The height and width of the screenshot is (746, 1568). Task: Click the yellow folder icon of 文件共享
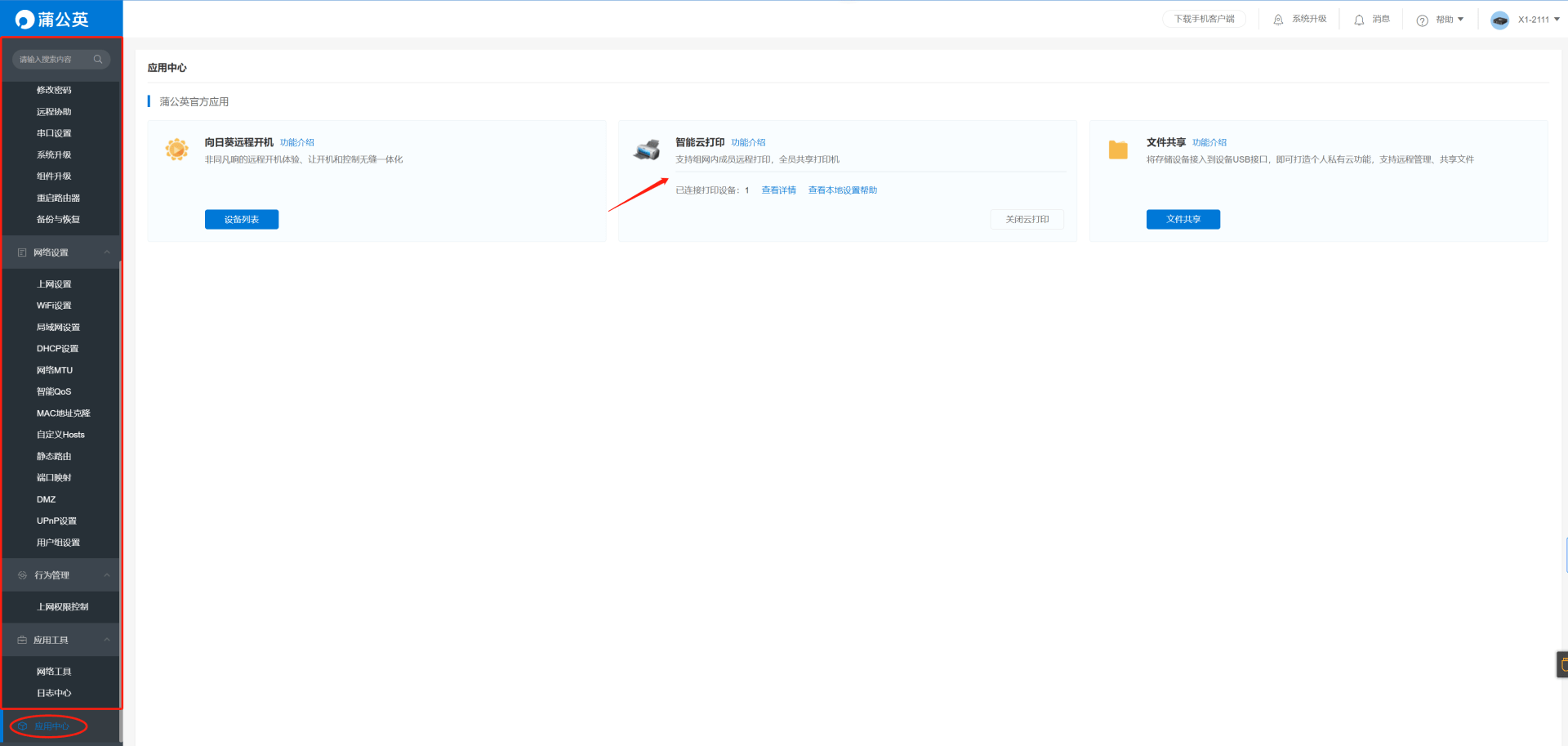click(x=1118, y=150)
